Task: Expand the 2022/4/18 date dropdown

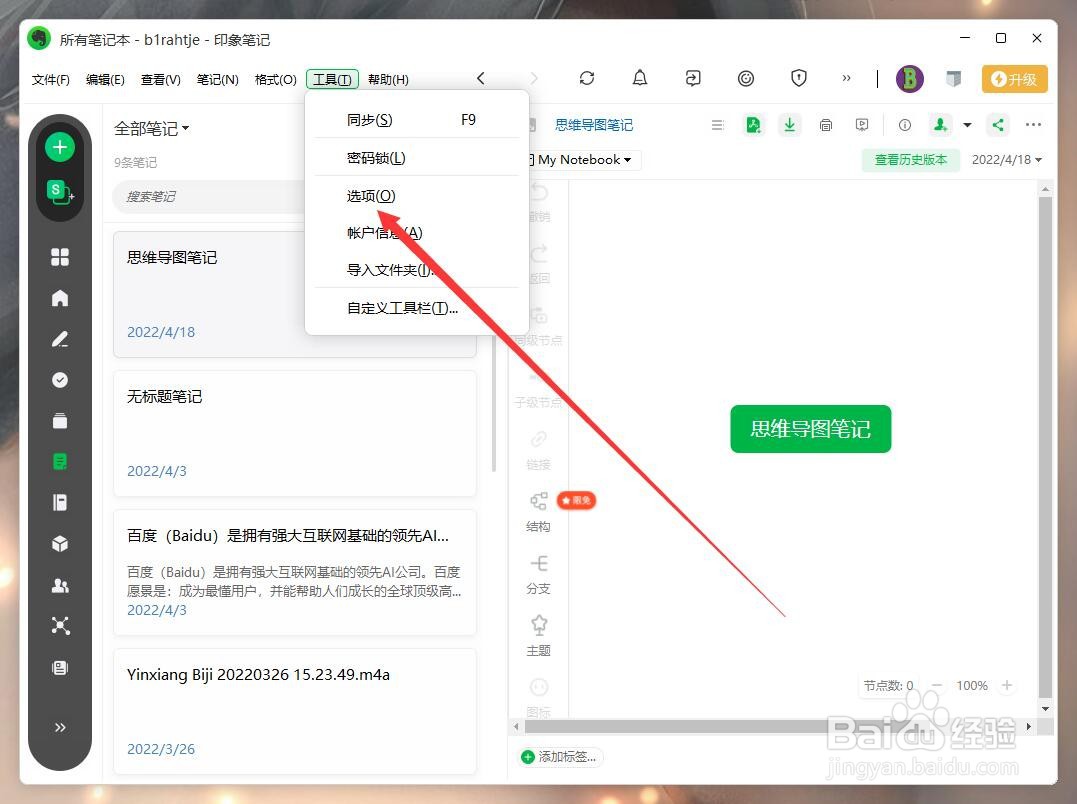Action: 1006,160
